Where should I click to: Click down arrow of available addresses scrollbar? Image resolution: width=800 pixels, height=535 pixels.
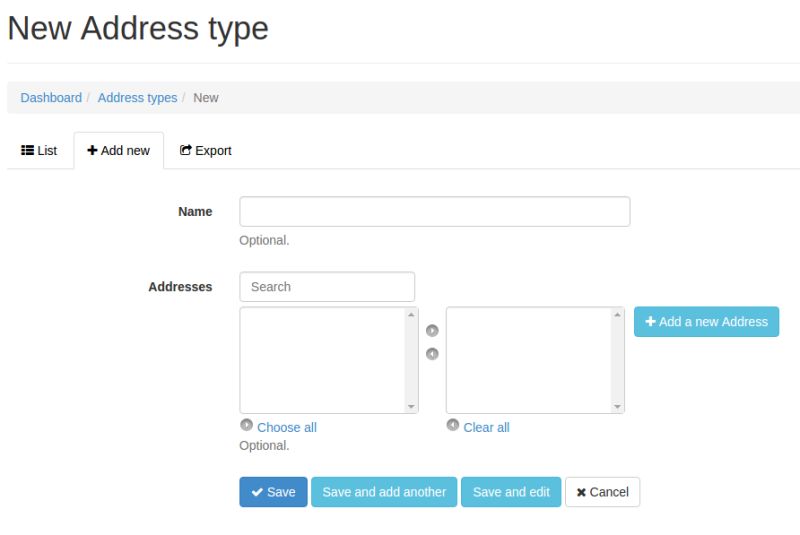point(411,406)
